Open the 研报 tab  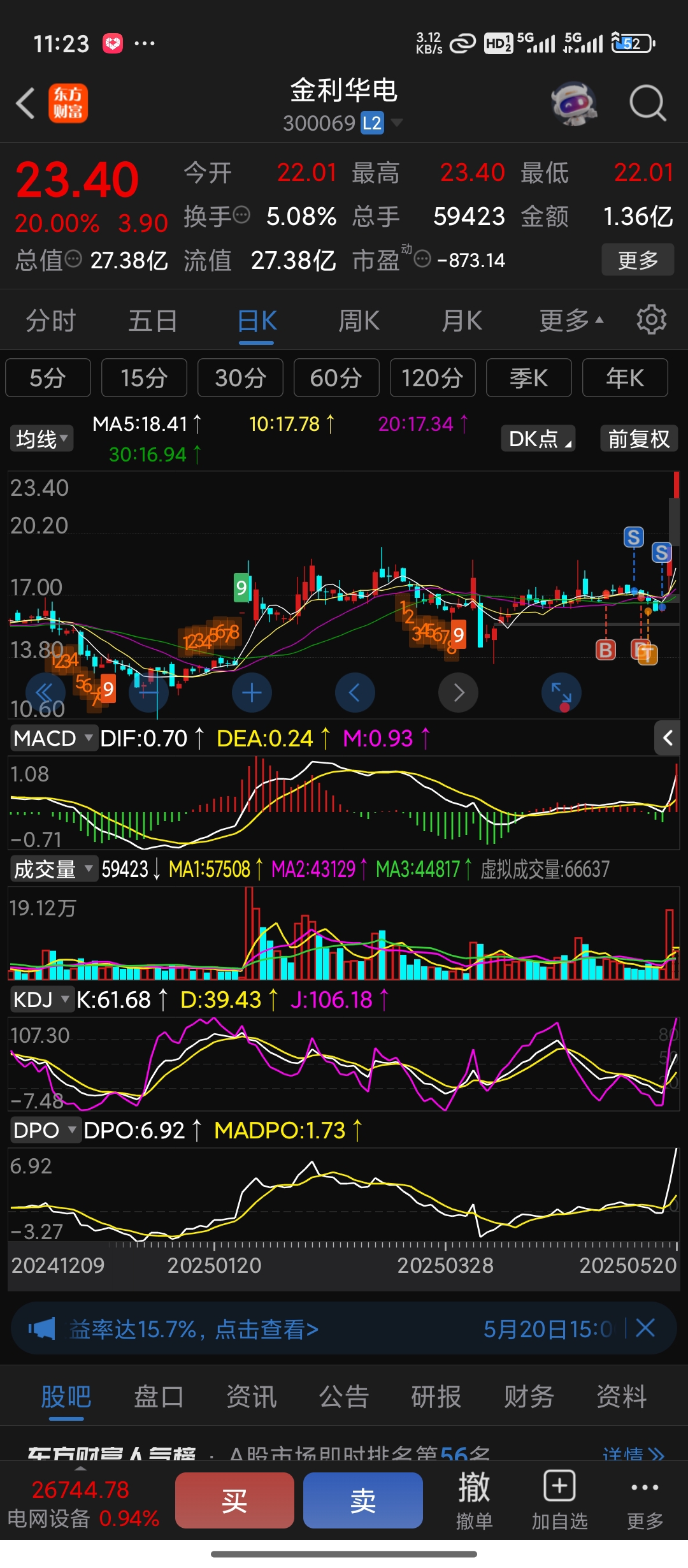point(436,1397)
